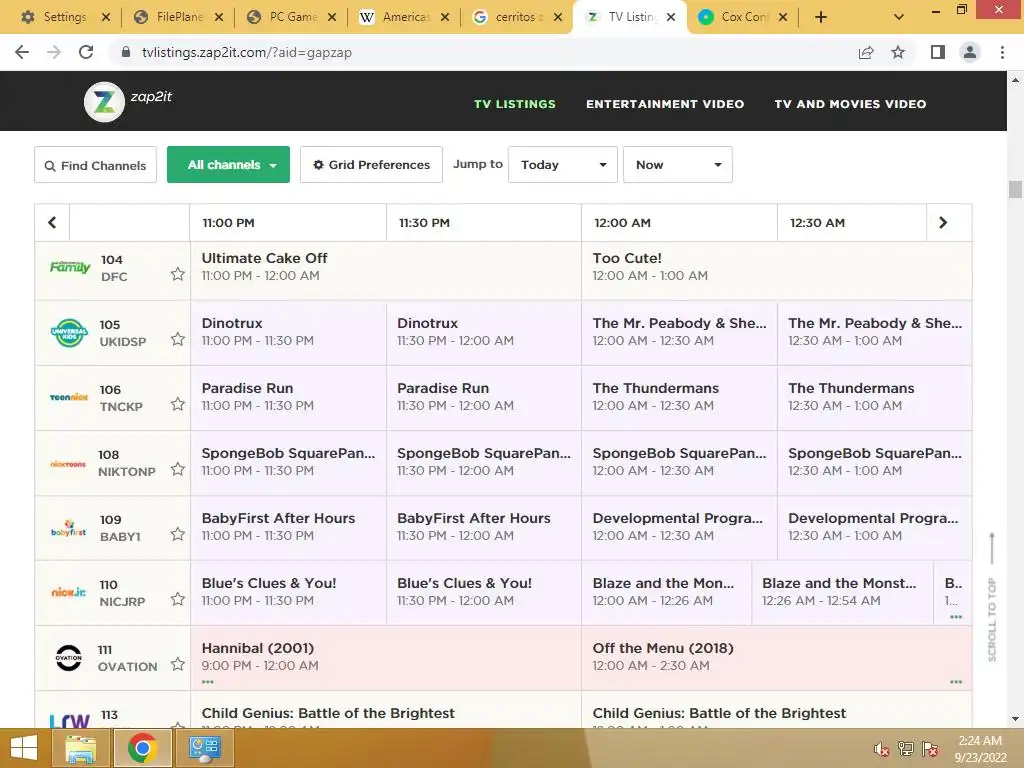The height and width of the screenshot is (768, 1024).
Task: Go to next time slot arrow
Action: pyautogui.click(x=943, y=223)
